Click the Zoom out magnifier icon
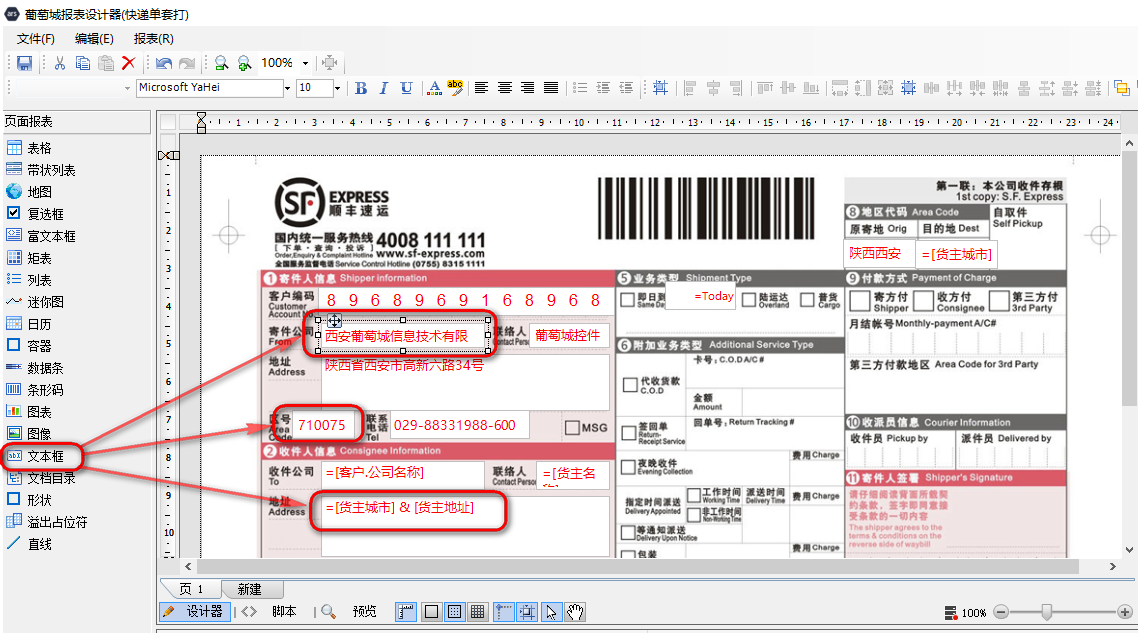This screenshot has width=1141, height=636. (x=221, y=63)
